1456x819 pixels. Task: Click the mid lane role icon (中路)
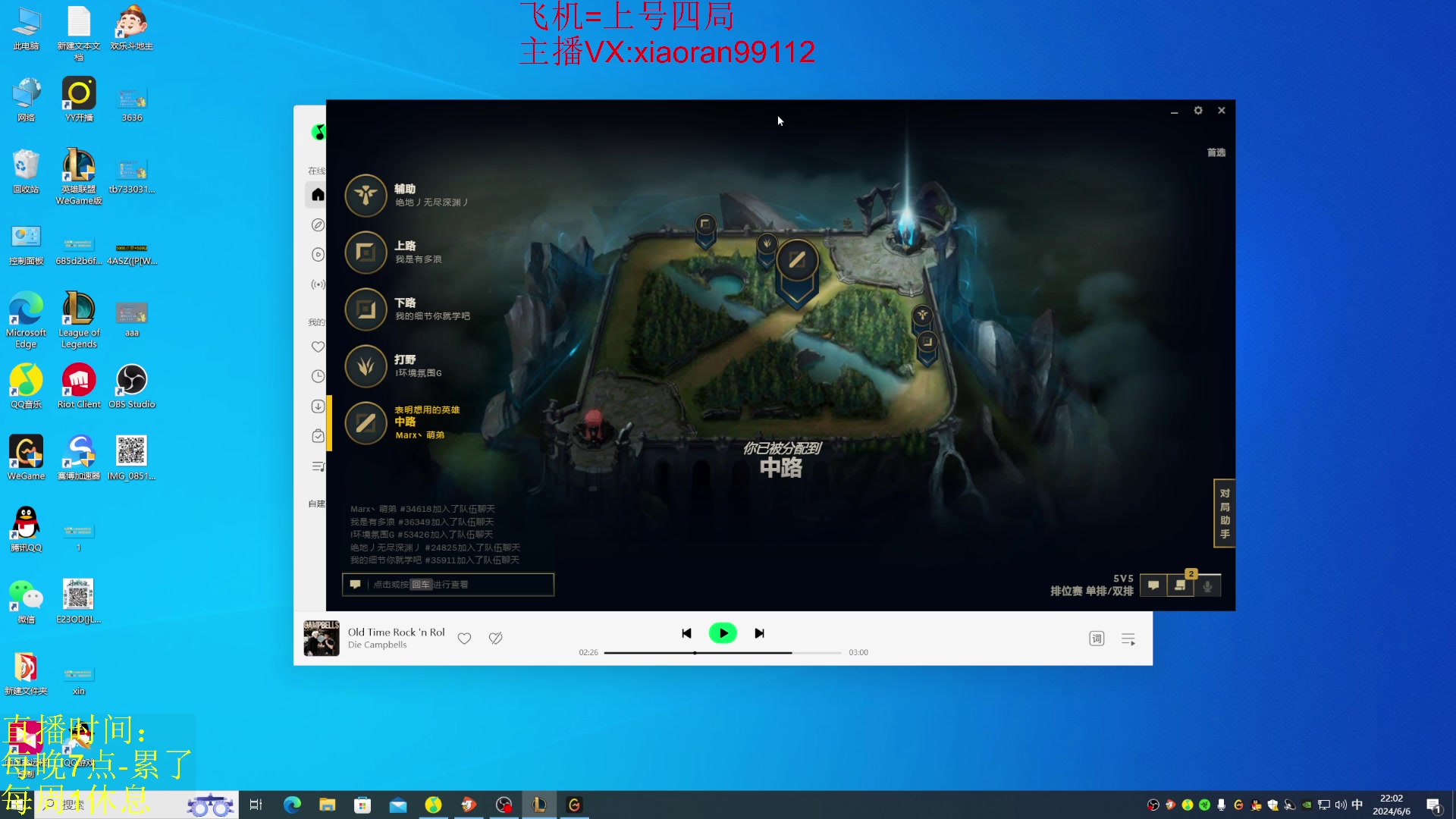pyautogui.click(x=366, y=423)
